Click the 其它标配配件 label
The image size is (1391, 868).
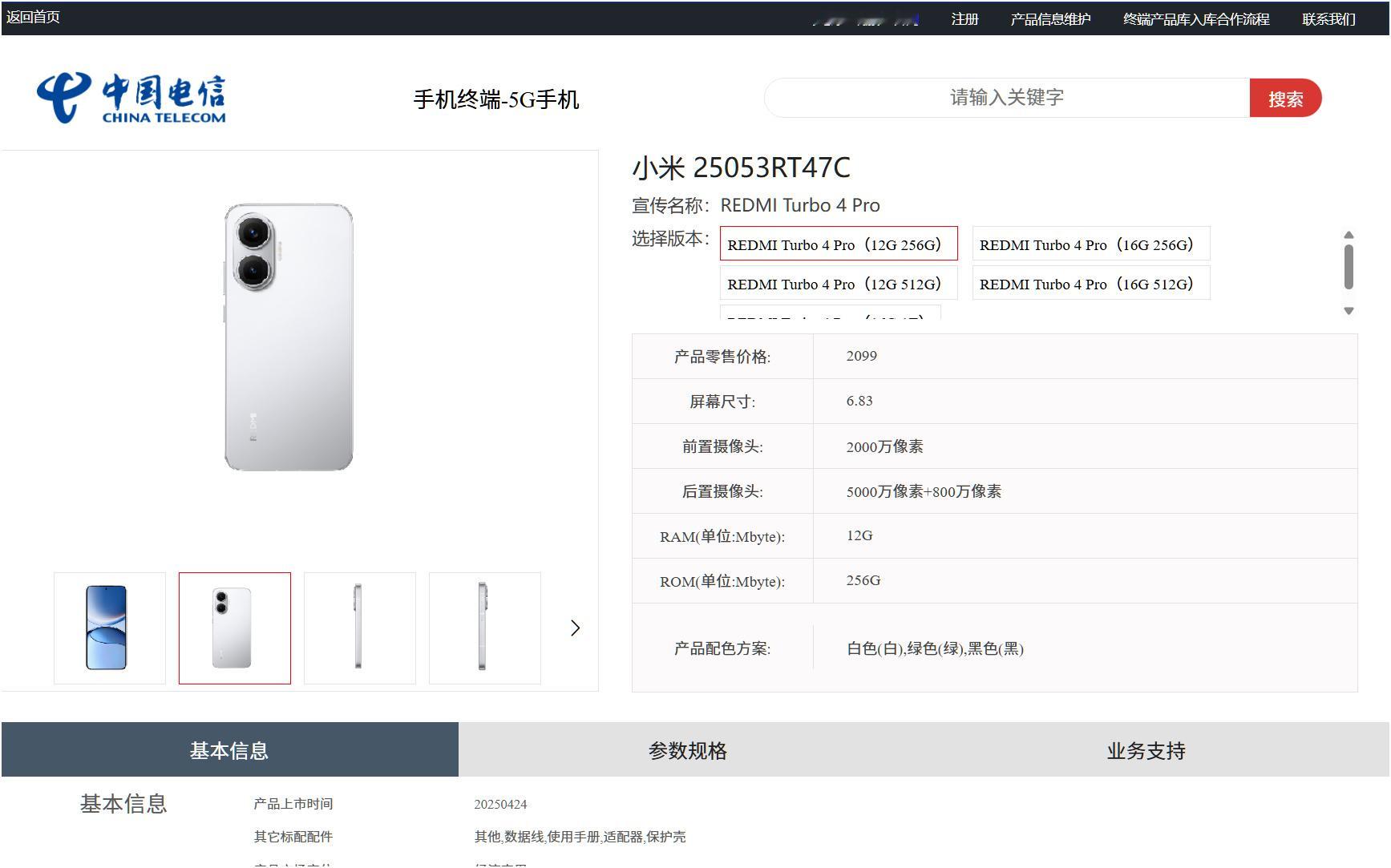click(293, 837)
